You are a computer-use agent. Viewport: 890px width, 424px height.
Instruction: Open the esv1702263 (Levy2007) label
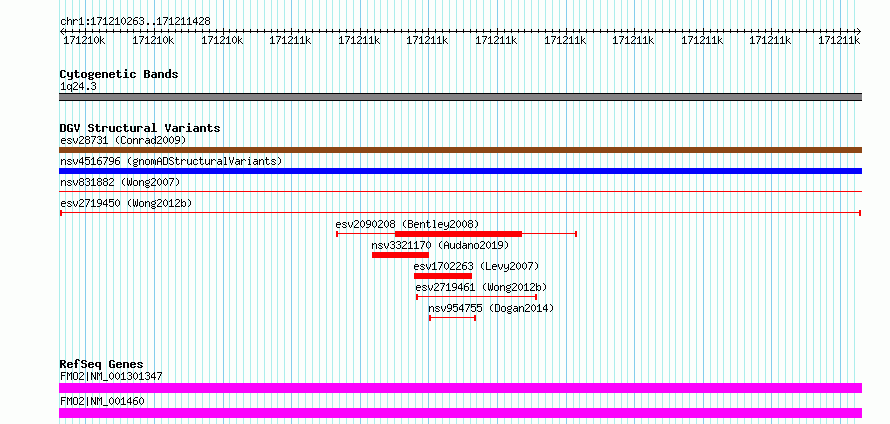[476, 266]
